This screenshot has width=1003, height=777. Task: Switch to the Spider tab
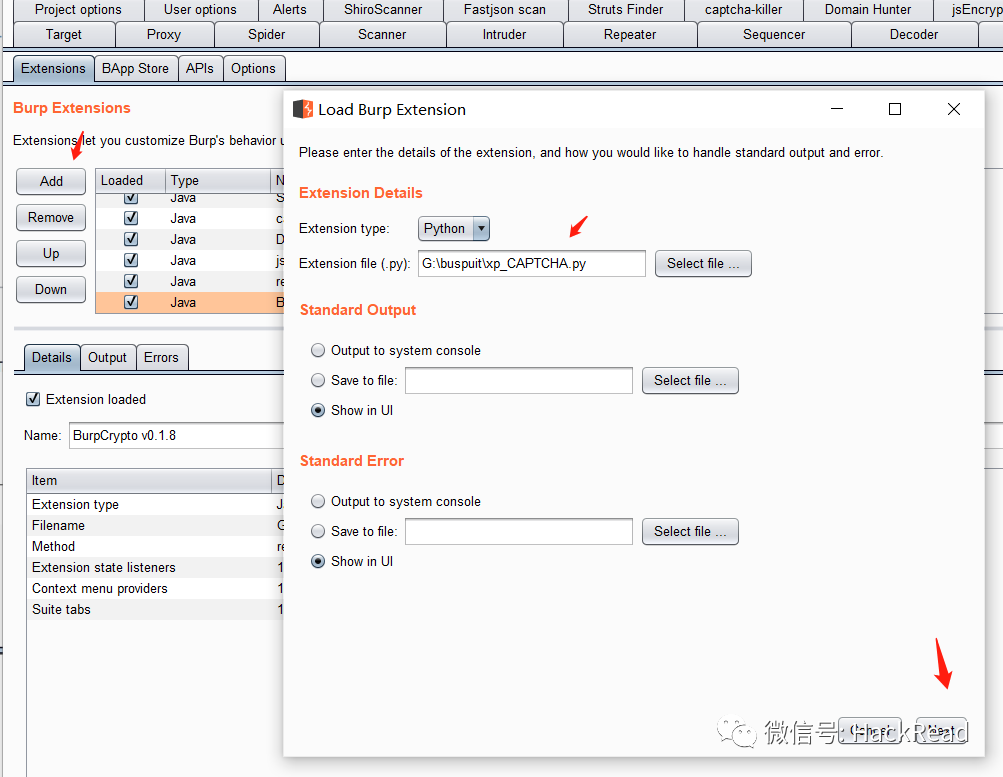click(267, 35)
